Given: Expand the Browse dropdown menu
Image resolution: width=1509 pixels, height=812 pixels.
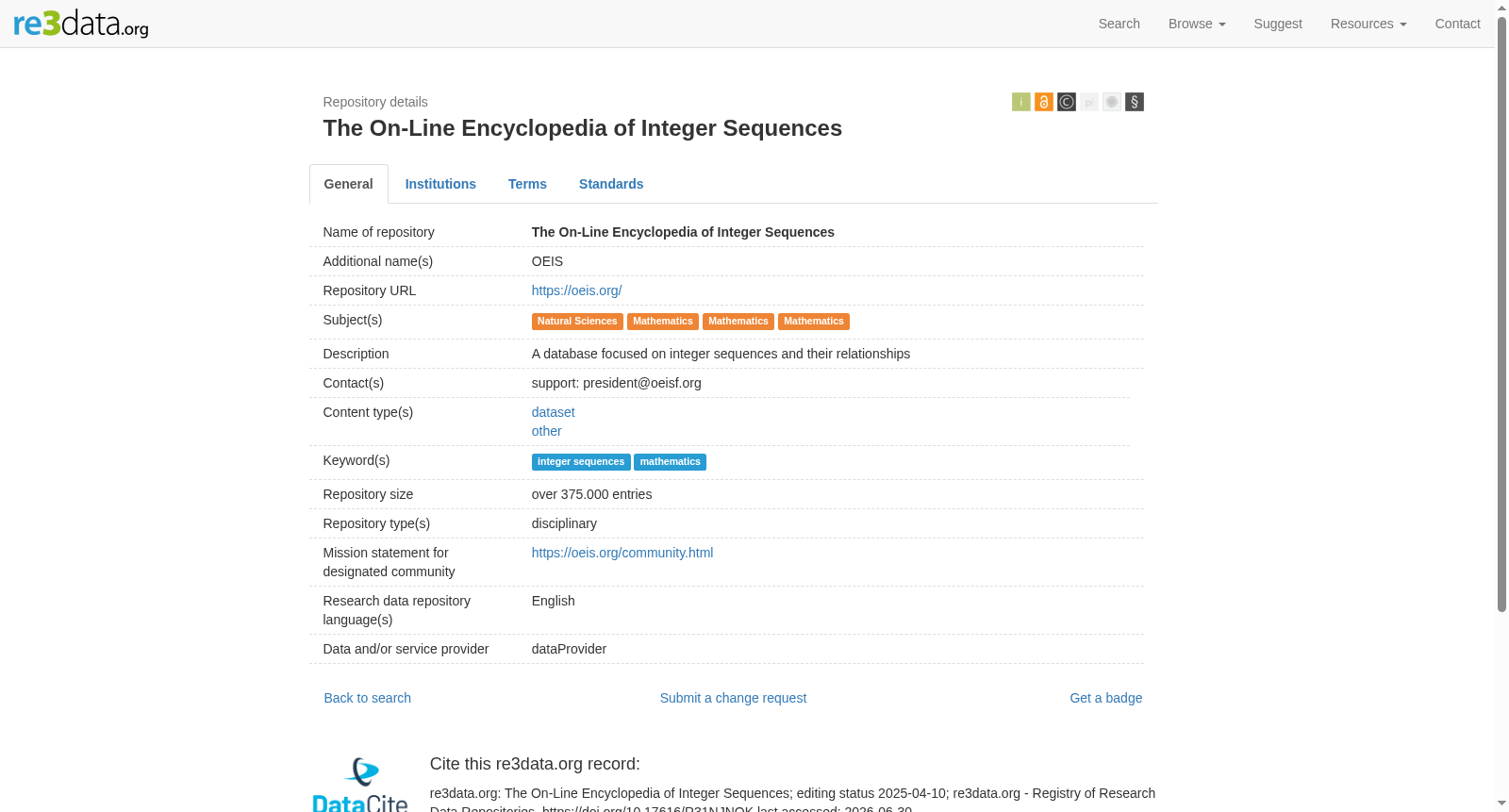Looking at the screenshot, I should pyautogui.click(x=1197, y=24).
